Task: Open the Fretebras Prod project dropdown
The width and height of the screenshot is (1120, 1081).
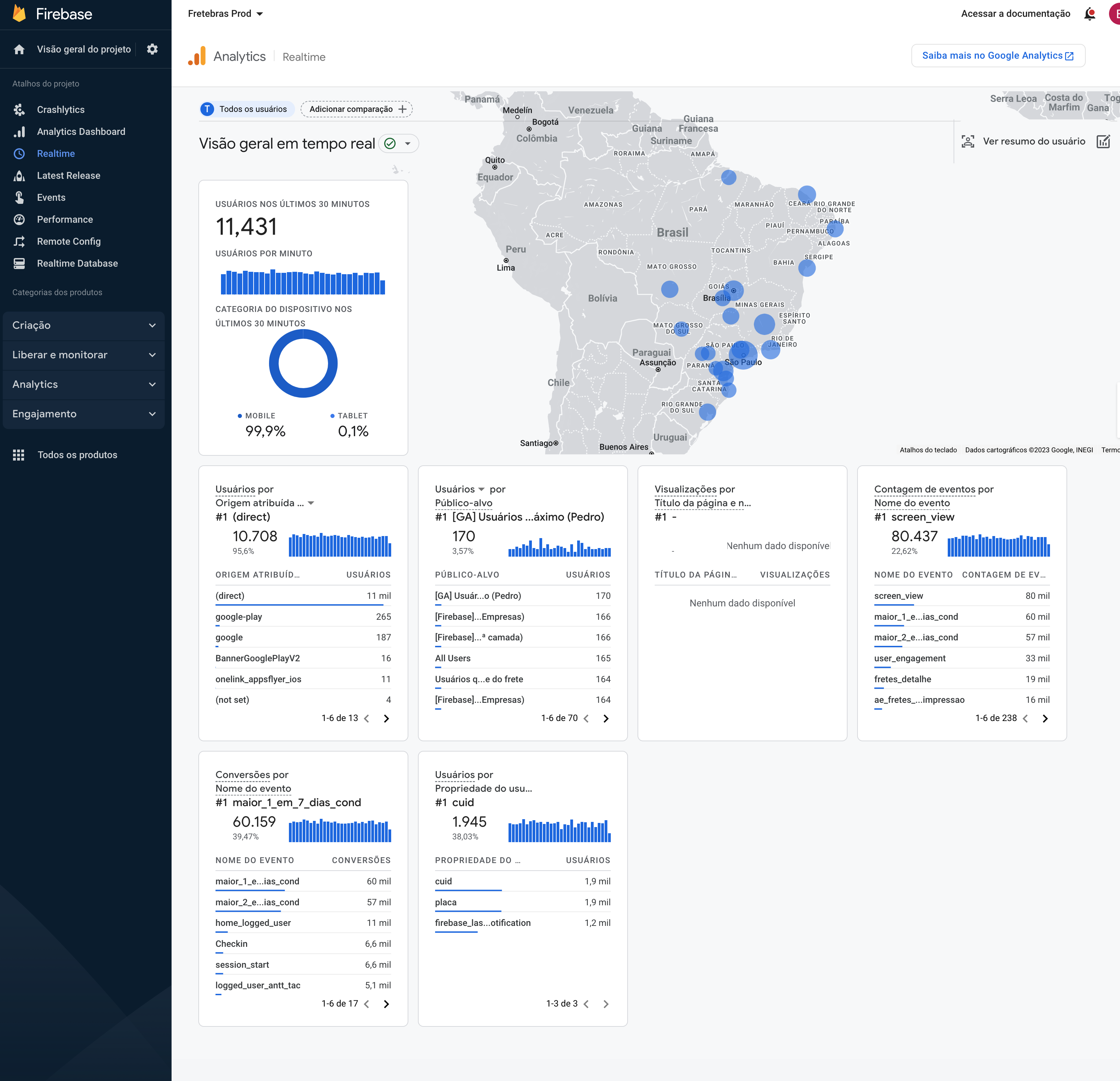Action: 225,14
